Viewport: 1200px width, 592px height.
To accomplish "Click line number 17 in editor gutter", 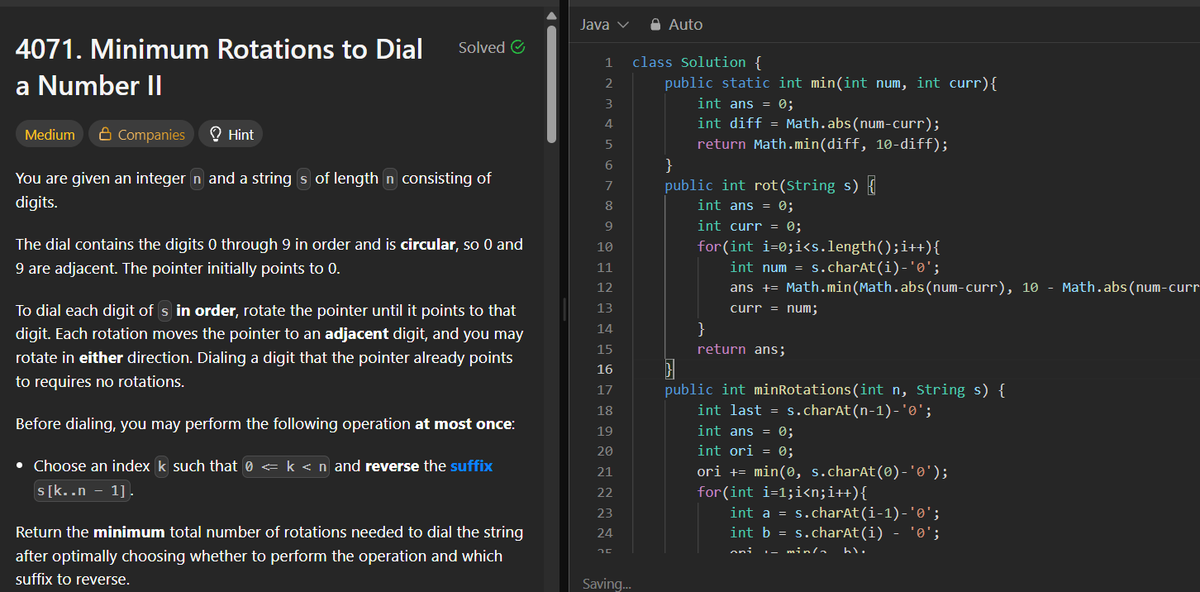I will coord(605,390).
